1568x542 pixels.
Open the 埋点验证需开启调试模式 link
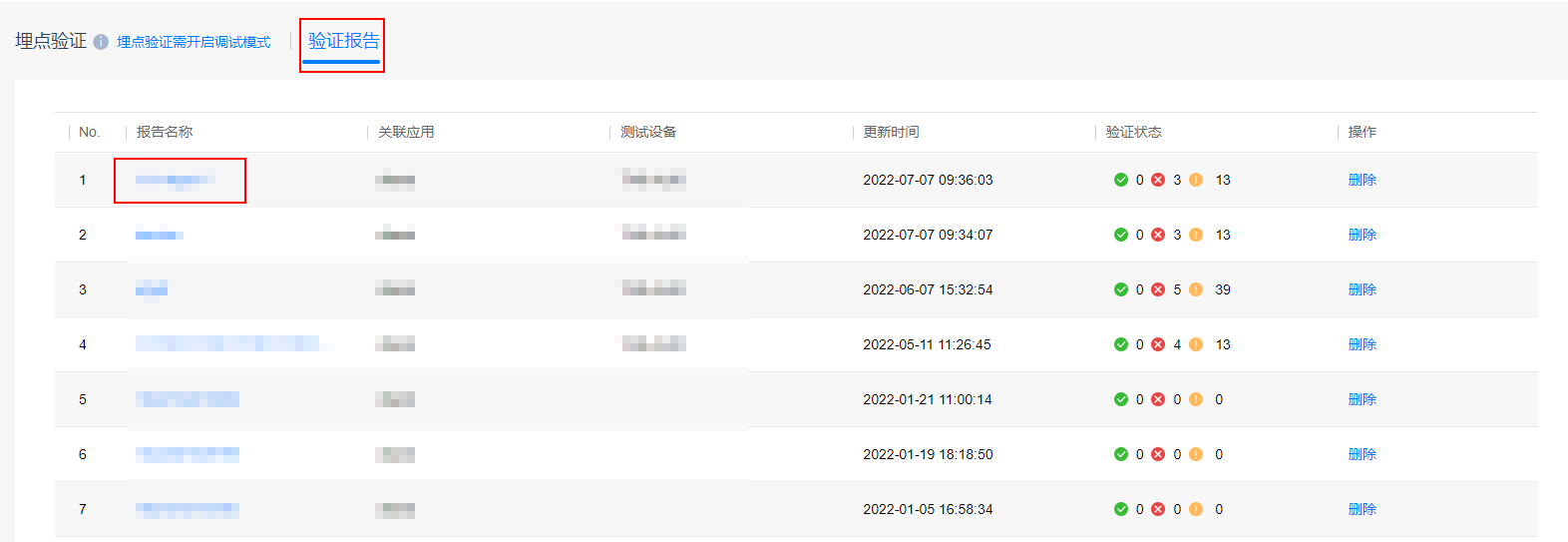(x=194, y=42)
